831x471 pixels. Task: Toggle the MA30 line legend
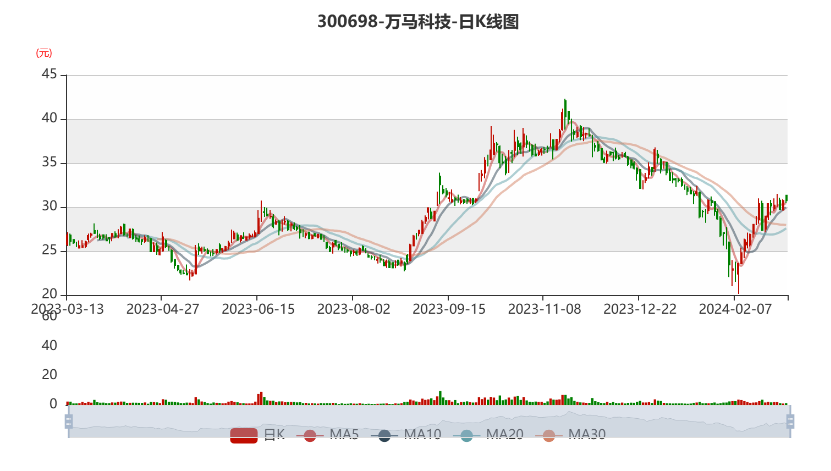point(570,435)
